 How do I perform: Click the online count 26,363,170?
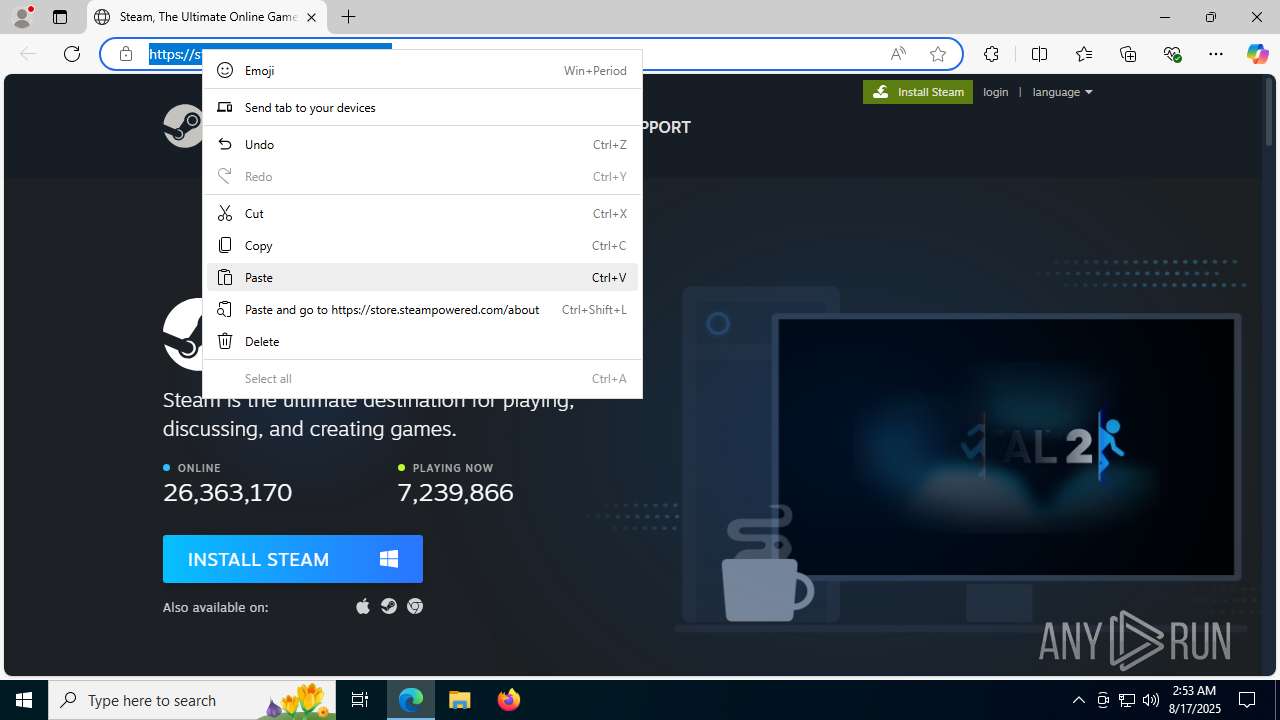[x=228, y=492]
